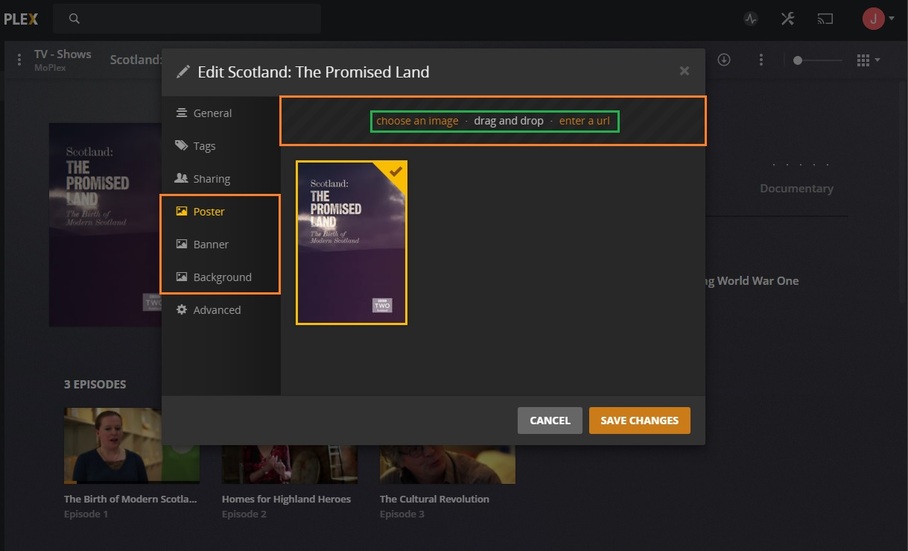Open the grid view mode dropdown
The width and height of the screenshot is (908, 551).
[868, 60]
